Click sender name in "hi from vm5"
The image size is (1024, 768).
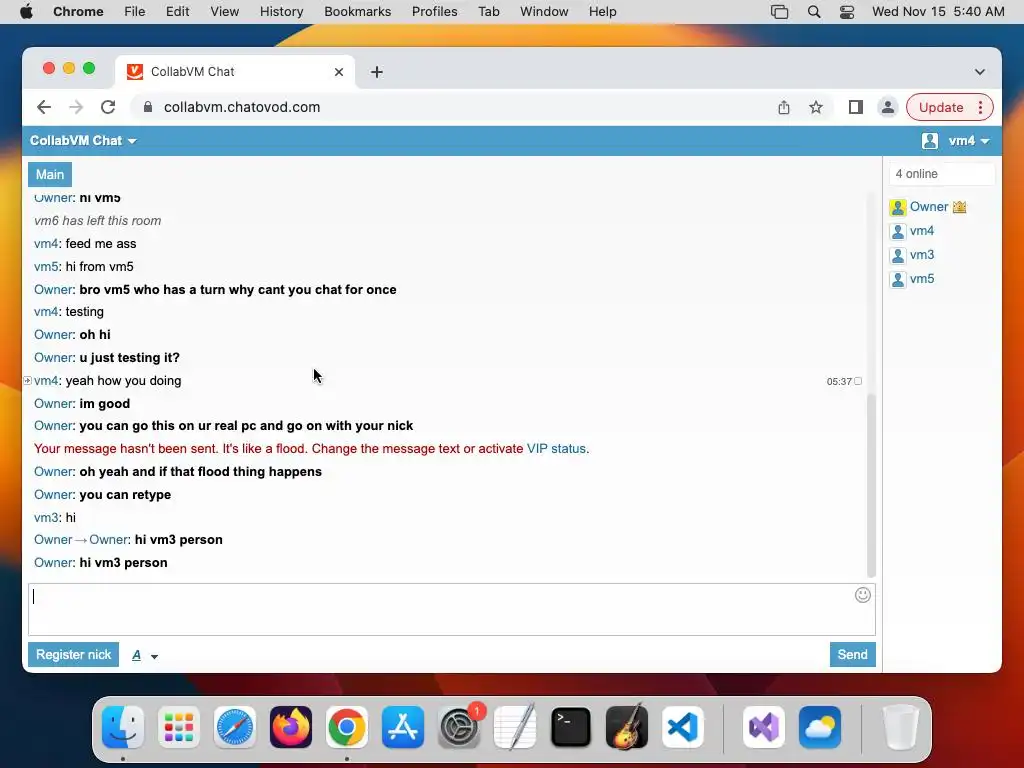tap(46, 266)
